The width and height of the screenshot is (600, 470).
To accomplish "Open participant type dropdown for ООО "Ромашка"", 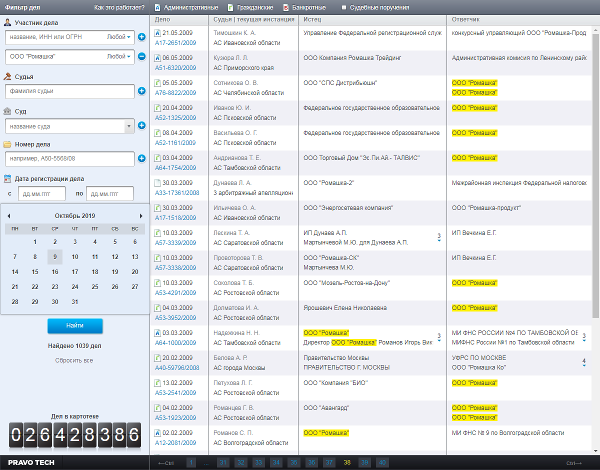I will (119, 57).
